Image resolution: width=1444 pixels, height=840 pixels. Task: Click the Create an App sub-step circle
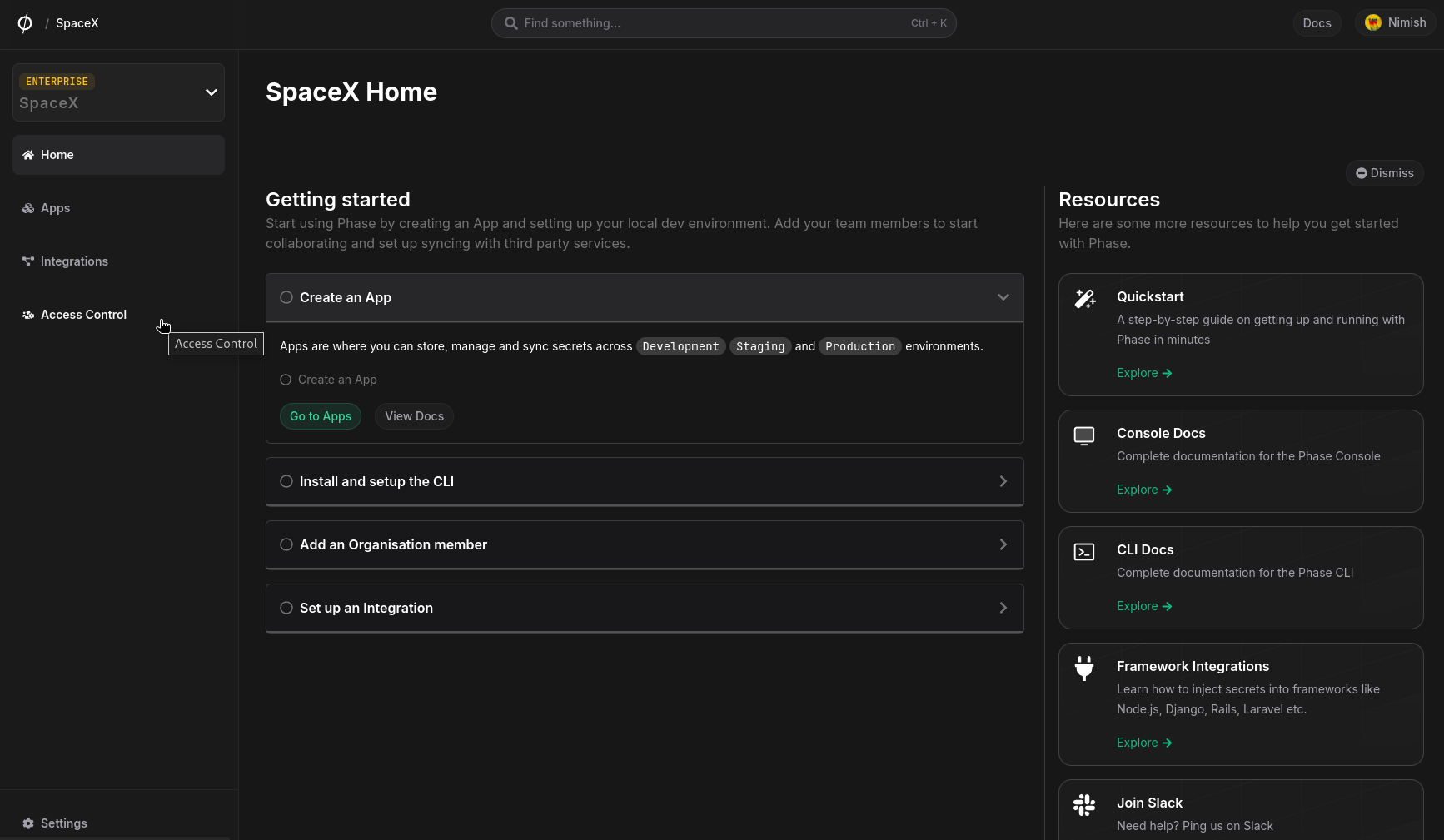click(286, 380)
